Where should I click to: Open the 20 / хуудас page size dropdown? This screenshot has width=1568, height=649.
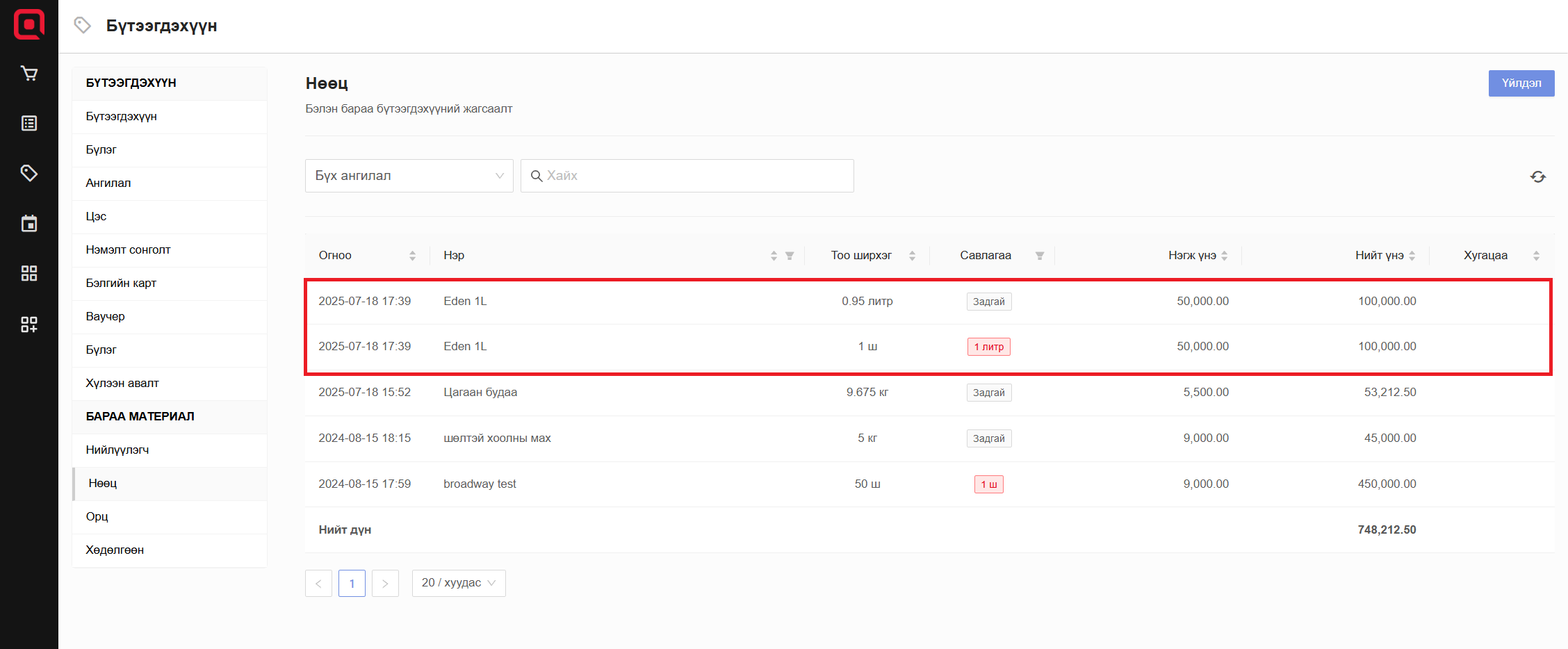coord(459,583)
